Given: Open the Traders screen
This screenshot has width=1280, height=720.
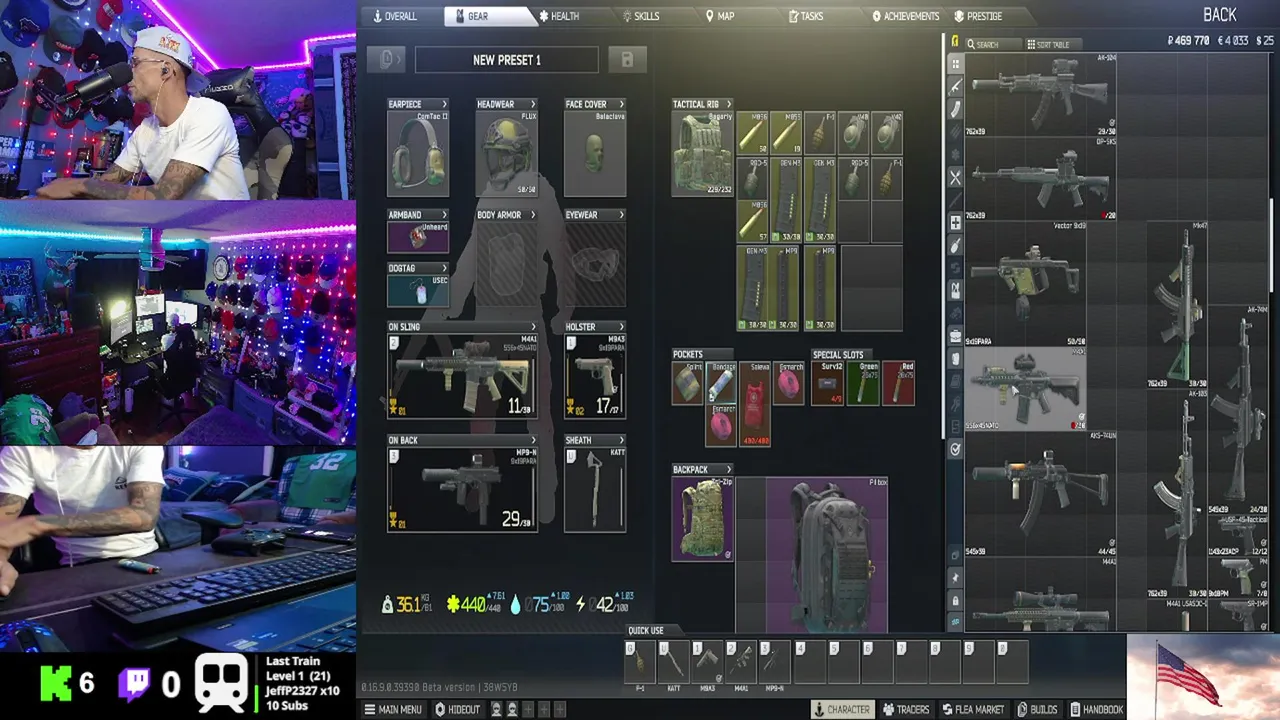Looking at the screenshot, I should pos(906,709).
